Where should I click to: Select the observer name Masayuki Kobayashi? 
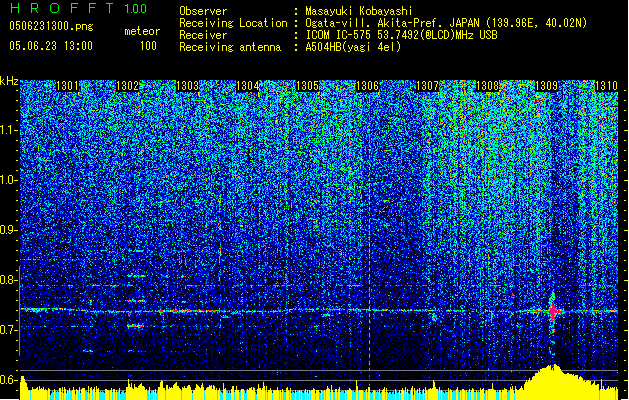[x=359, y=11]
